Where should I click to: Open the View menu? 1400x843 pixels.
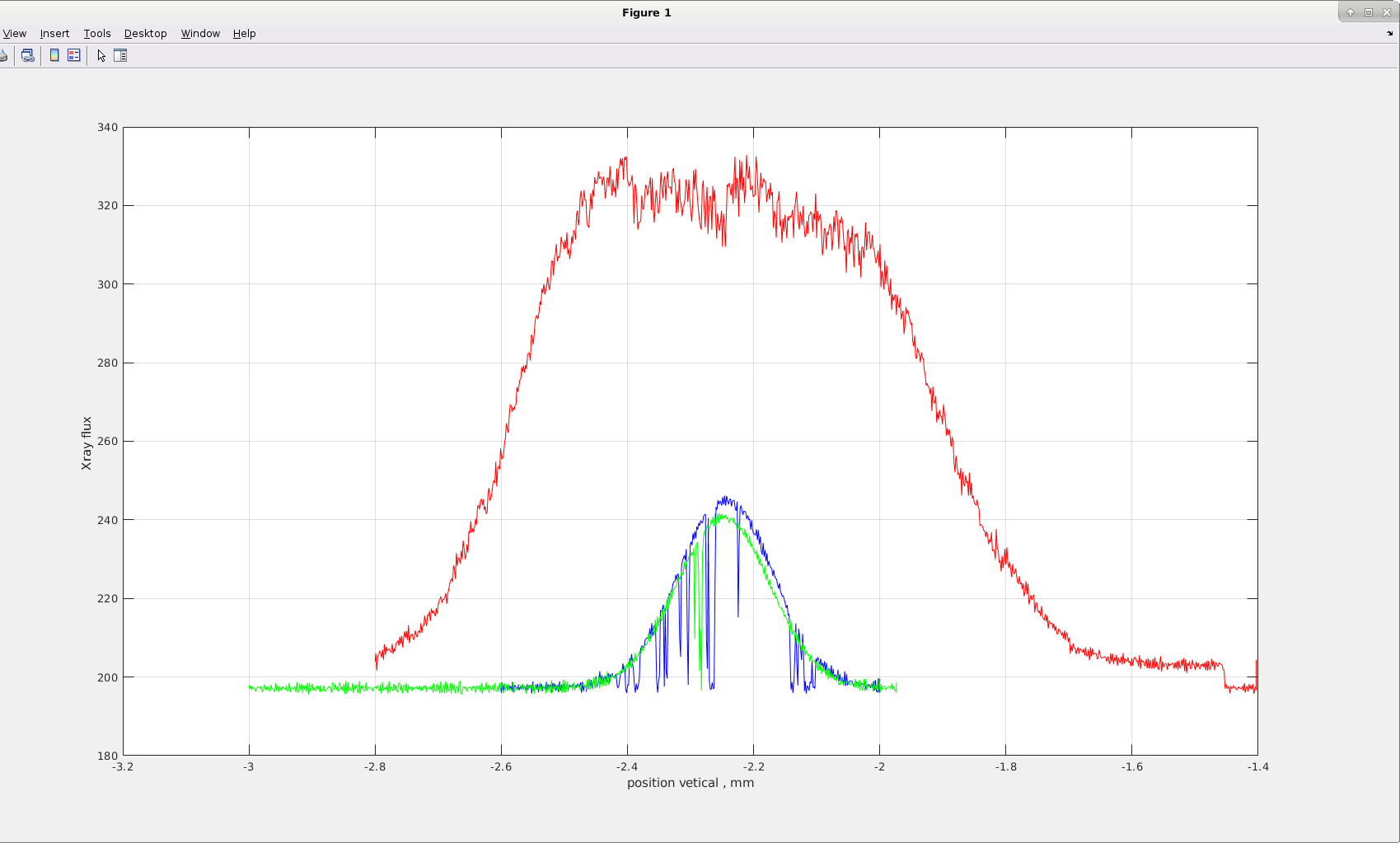[15, 34]
